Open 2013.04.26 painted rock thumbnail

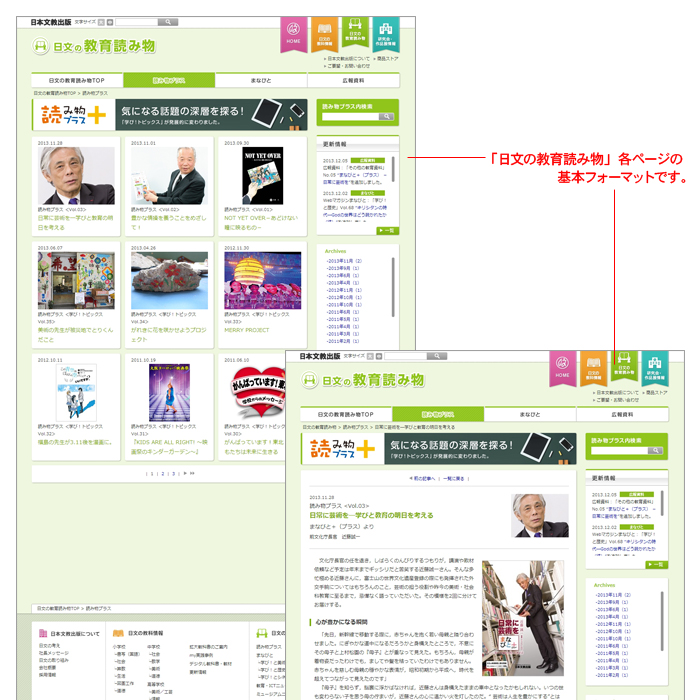tap(169, 280)
